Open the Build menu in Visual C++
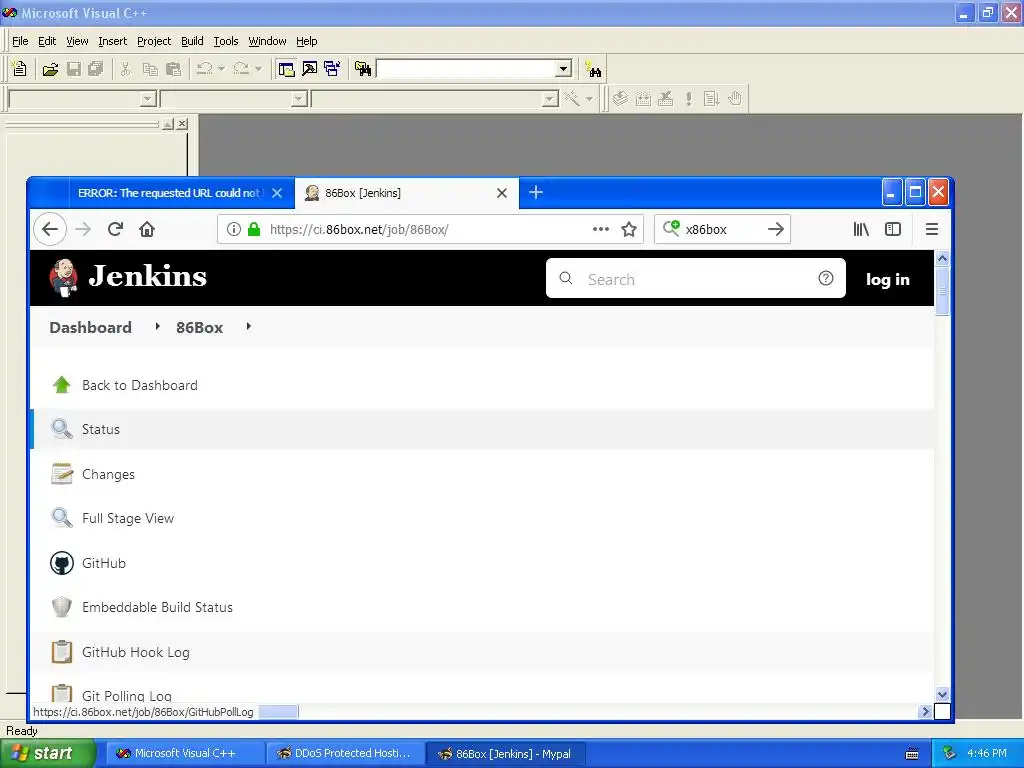Screen dimensions: 1024x768 pyautogui.click(x=192, y=41)
